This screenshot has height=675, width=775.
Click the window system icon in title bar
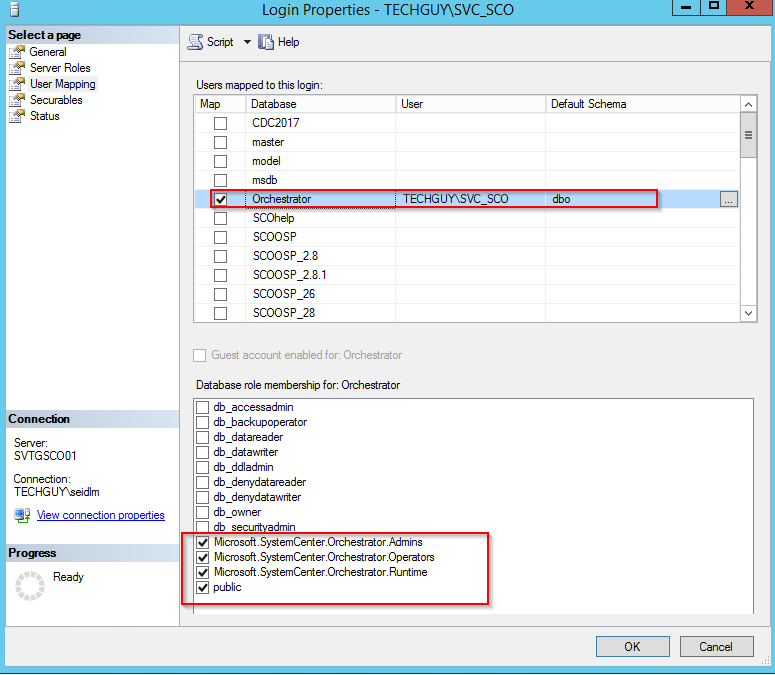click(15, 9)
